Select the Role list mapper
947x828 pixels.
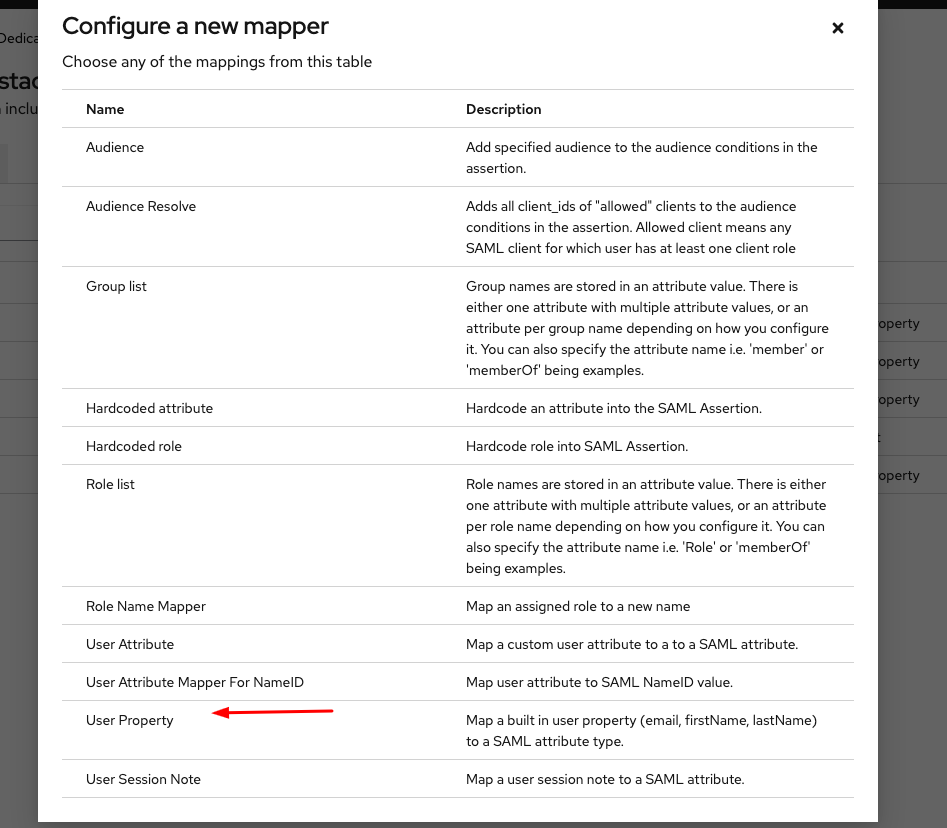110,485
